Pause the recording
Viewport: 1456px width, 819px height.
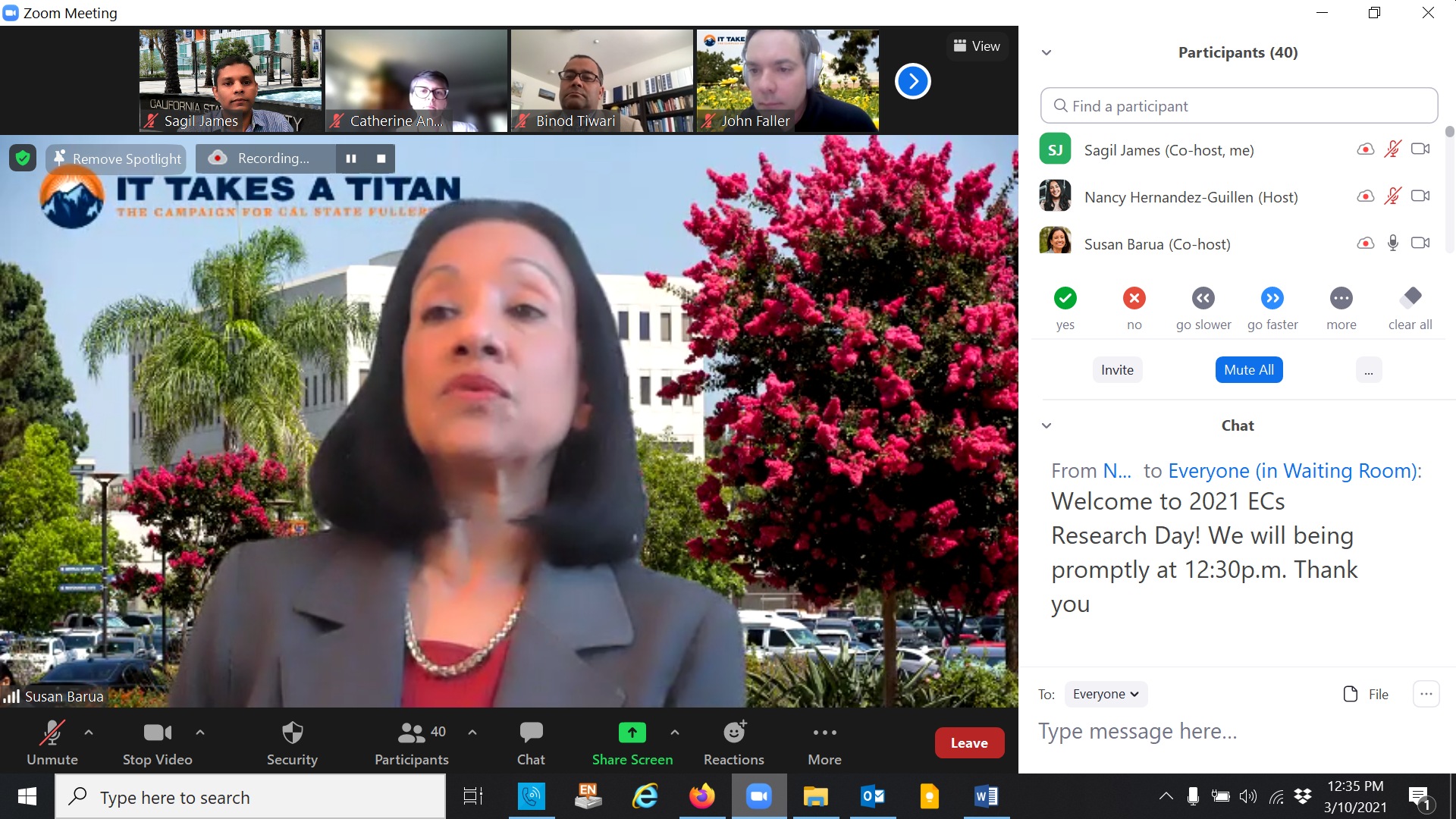[x=351, y=158]
